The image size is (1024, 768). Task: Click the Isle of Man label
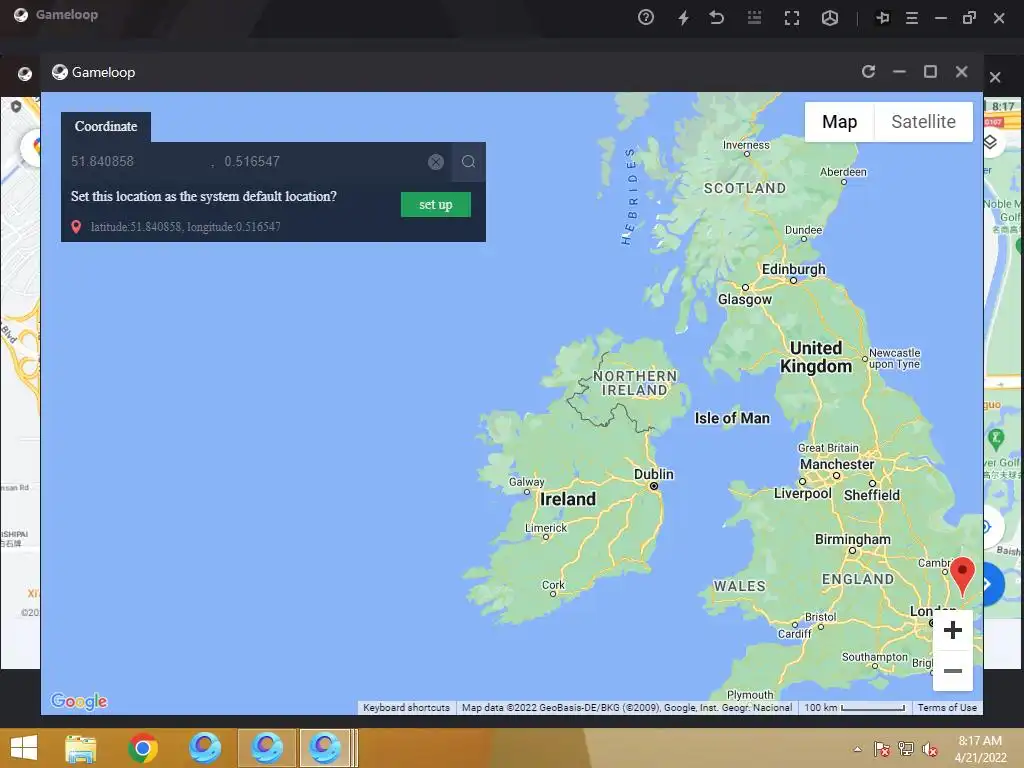732,418
